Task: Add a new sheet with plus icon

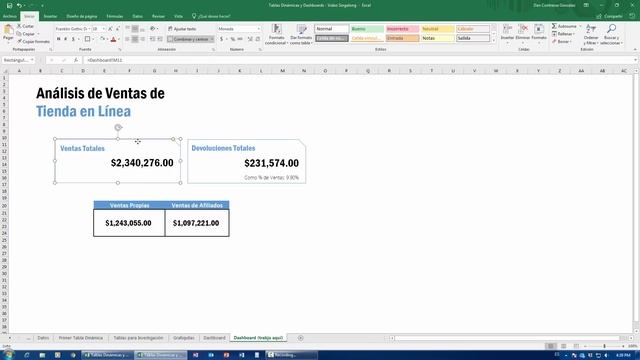Action: point(301,338)
